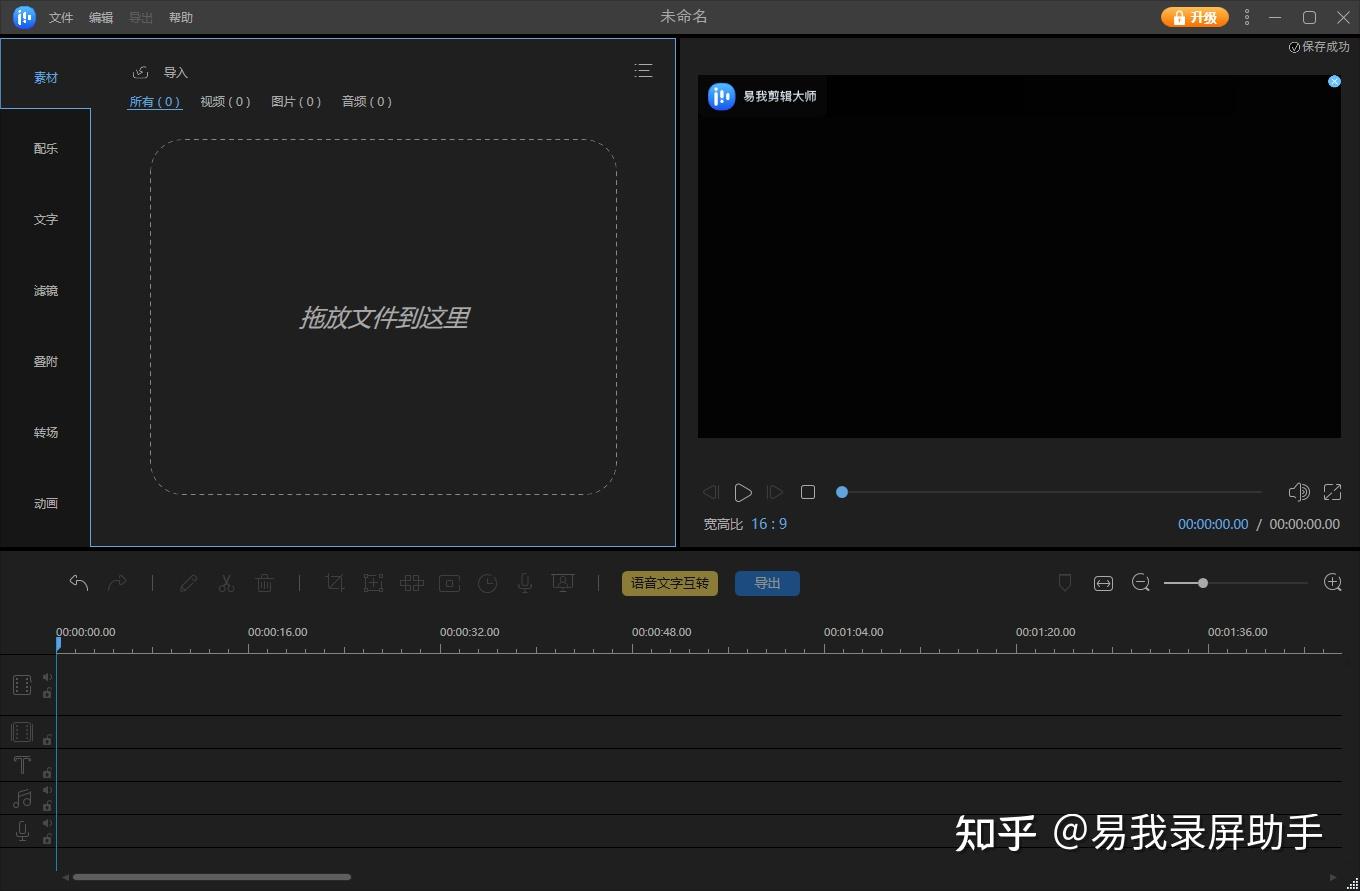
Task: Click the orange 升级 upgrade button
Action: tap(1194, 17)
